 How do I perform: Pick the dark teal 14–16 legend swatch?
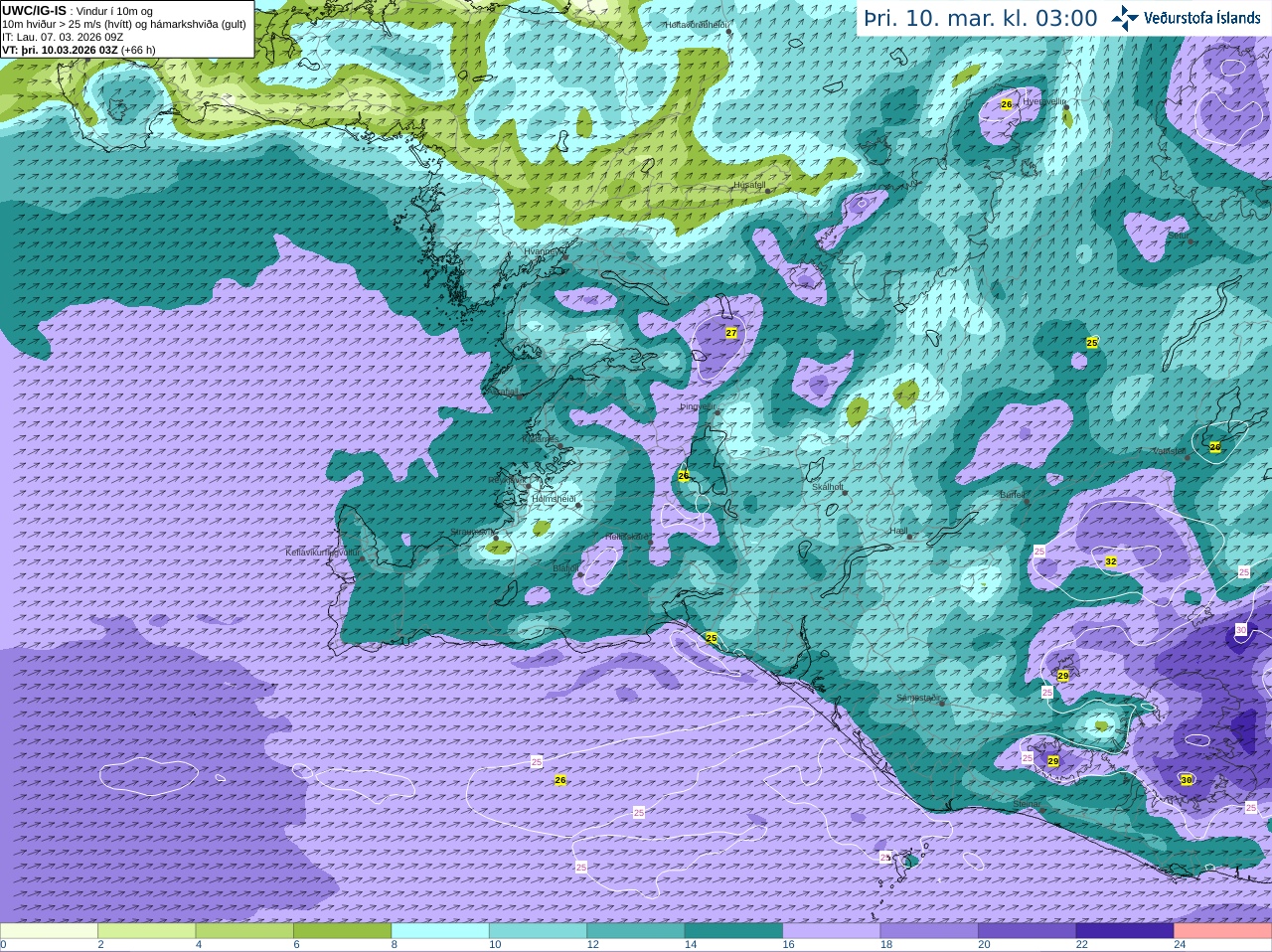point(733,931)
